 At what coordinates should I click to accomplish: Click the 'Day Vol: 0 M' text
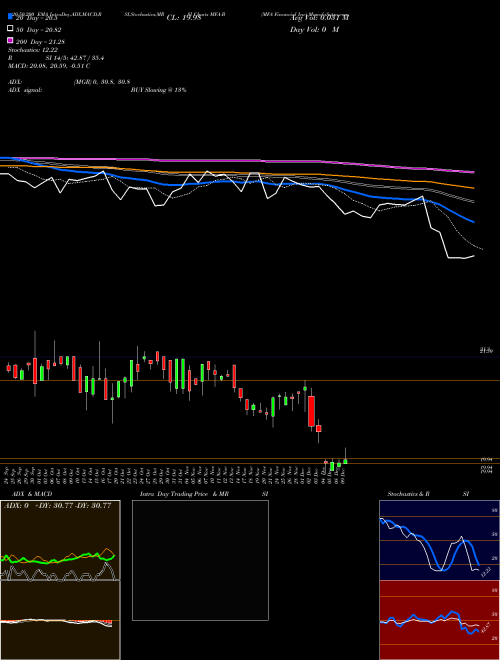click(314, 29)
